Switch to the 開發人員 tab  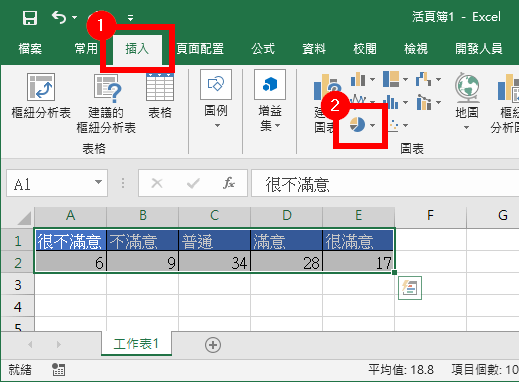(x=479, y=49)
